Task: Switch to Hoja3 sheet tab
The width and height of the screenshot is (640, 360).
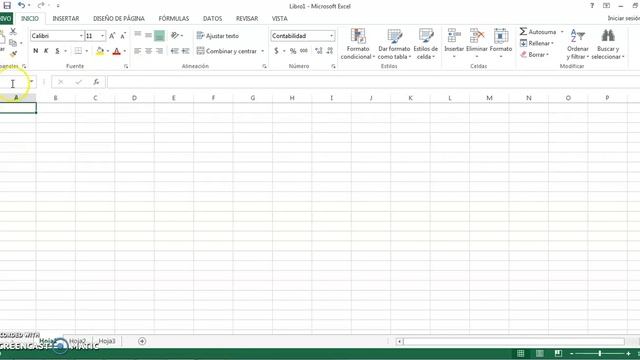Action: [x=107, y=341]
